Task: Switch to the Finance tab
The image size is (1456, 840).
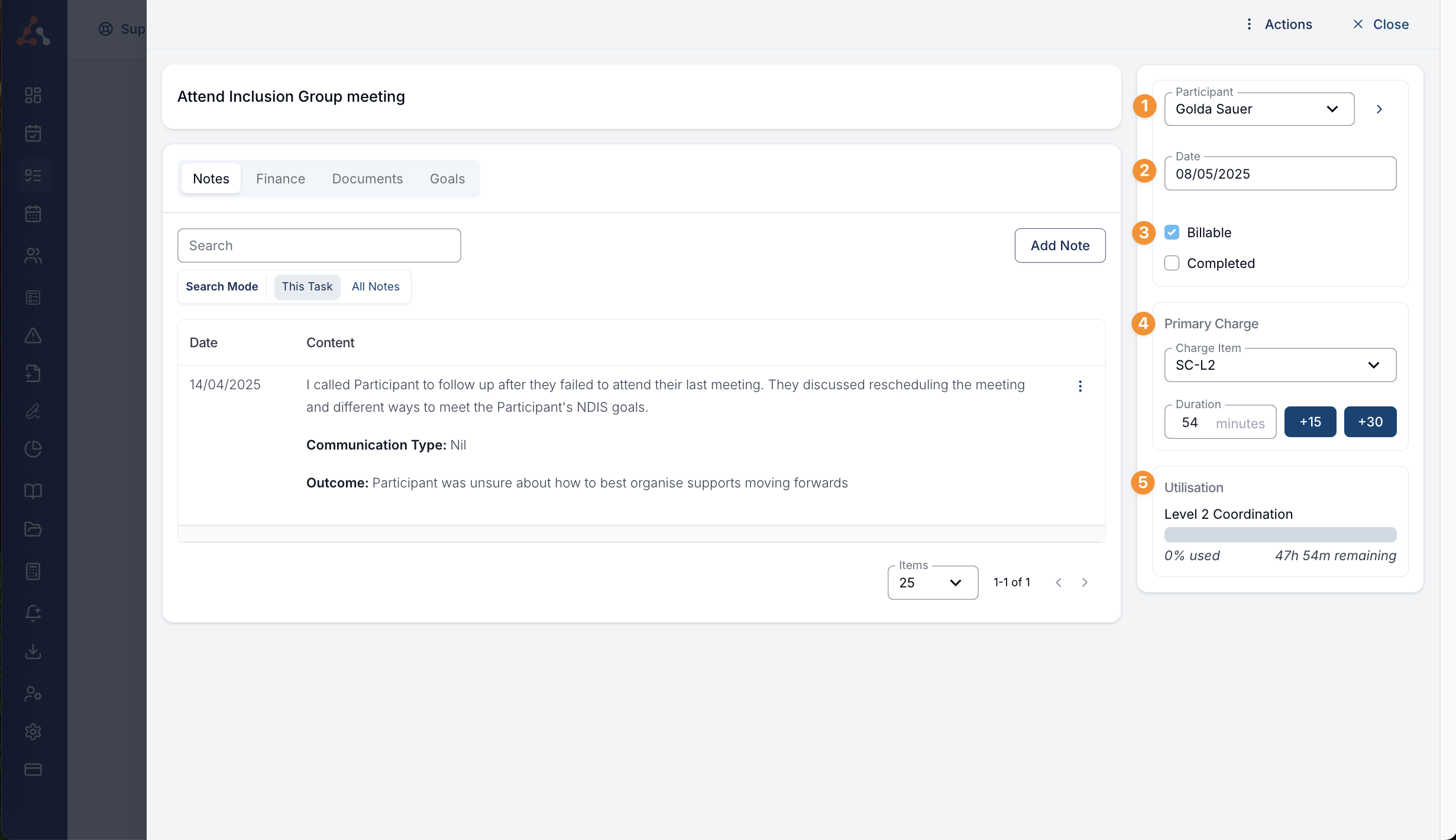Action: point(280,179)
